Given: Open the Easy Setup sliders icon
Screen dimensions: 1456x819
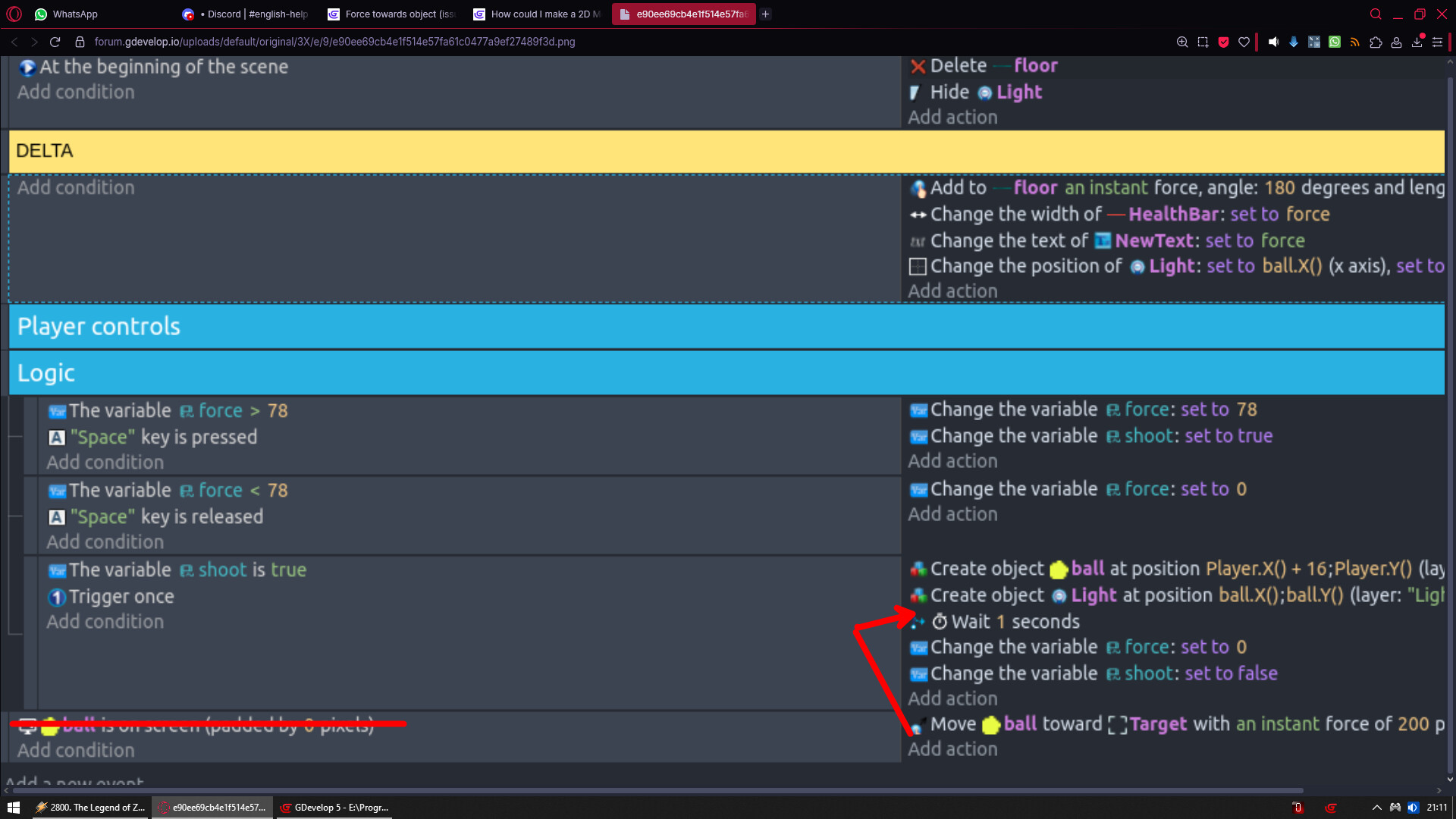Looking at the screenshot, I should click(x=1437, y=42).
